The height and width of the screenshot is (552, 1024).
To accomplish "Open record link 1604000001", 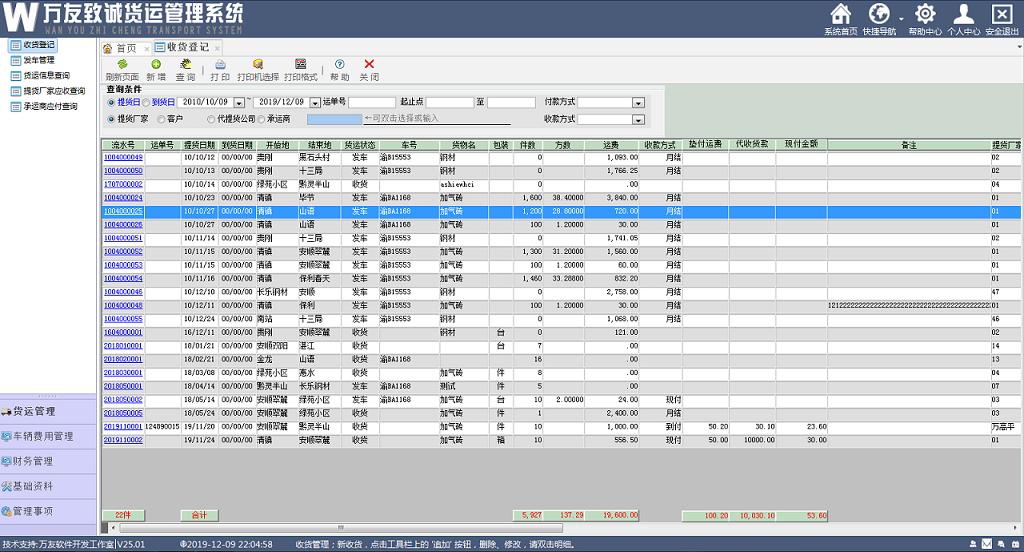I will pyautogui.click(x=123, y=333).
